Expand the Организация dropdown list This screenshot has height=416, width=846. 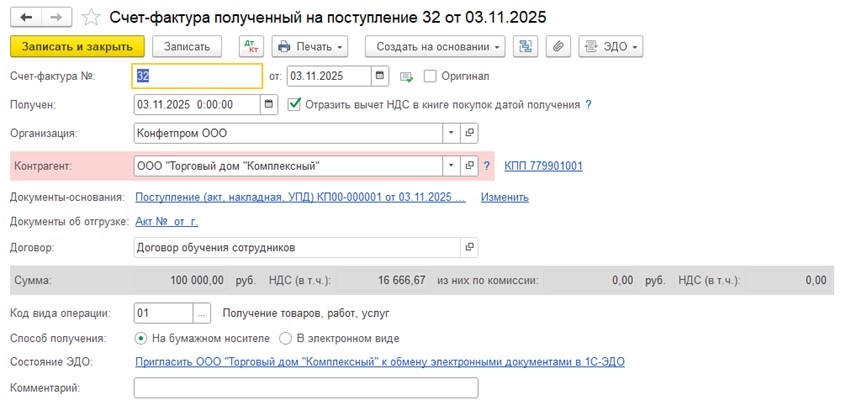[450, 132]
